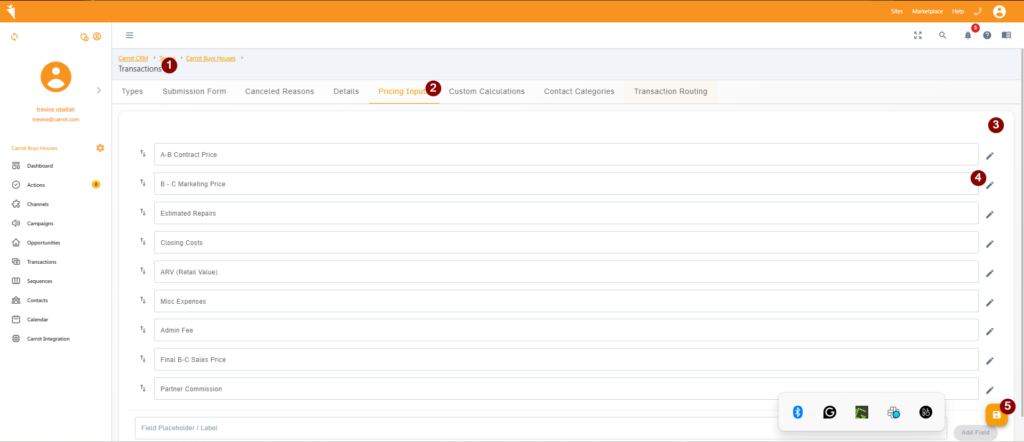The height and width of the screenshot is (442, 1024).
Task: Expand the profile panel chevron
Action: click(98, 91)
